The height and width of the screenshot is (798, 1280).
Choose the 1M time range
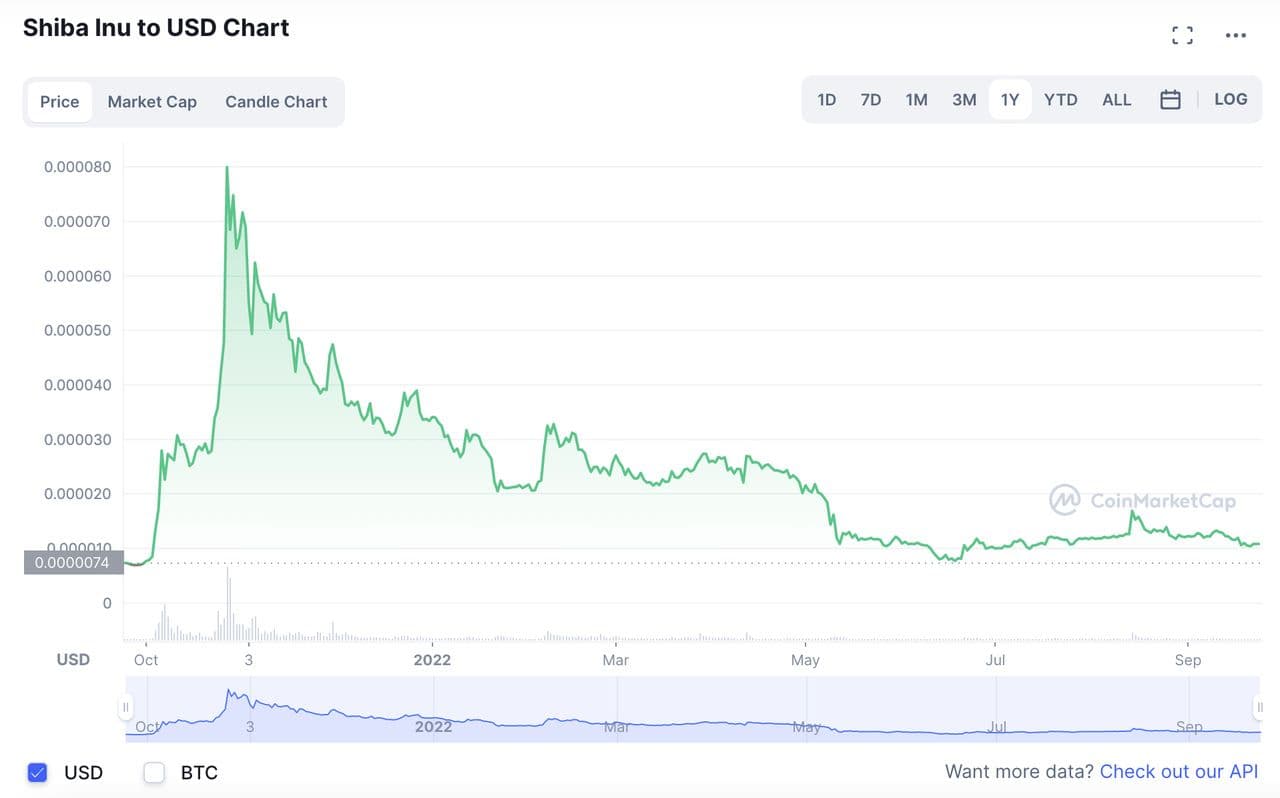pos(916,100)
